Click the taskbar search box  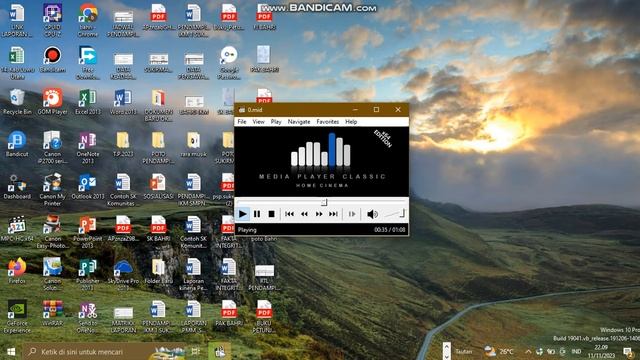(x=104, y=351)
